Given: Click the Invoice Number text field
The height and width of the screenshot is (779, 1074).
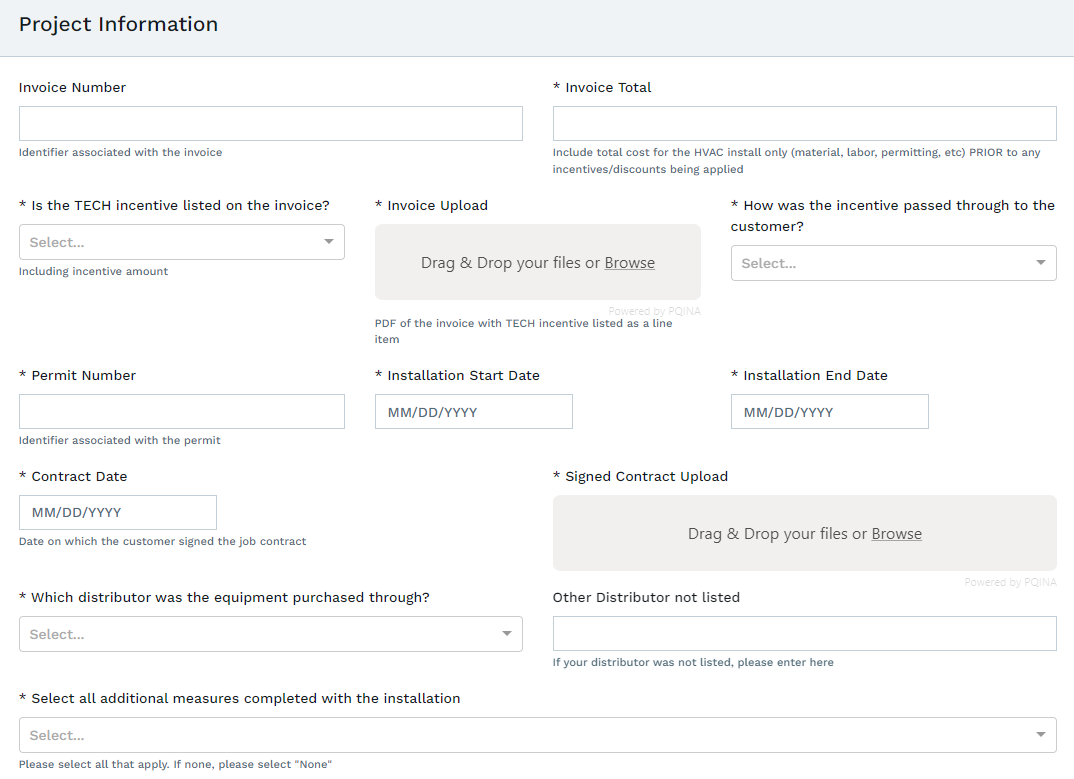Looking at the screenshot, I should tap(270, 123).
